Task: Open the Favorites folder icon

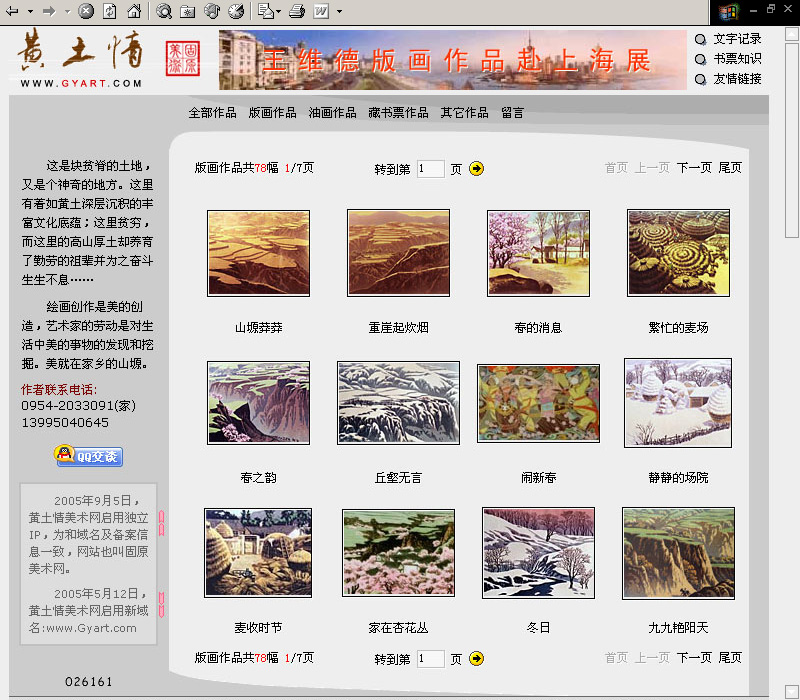Action: (x=188, y=11)
